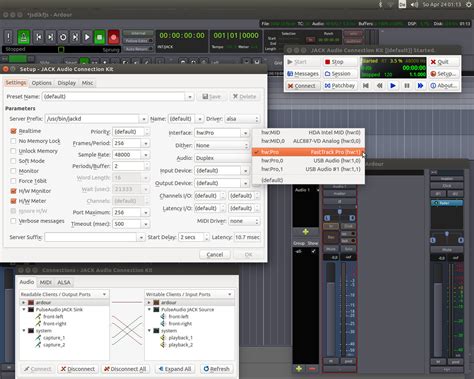Quit the JACK control application
The width and height of the screenshot is (474, 379).
[x=444, y=62]
